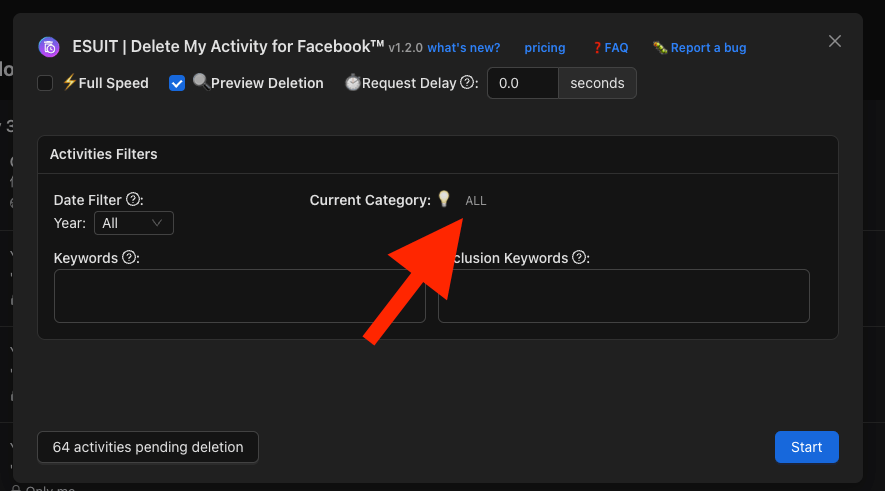Open the what's new link
This screenshot has width=885, height=491.
(464, 48)
